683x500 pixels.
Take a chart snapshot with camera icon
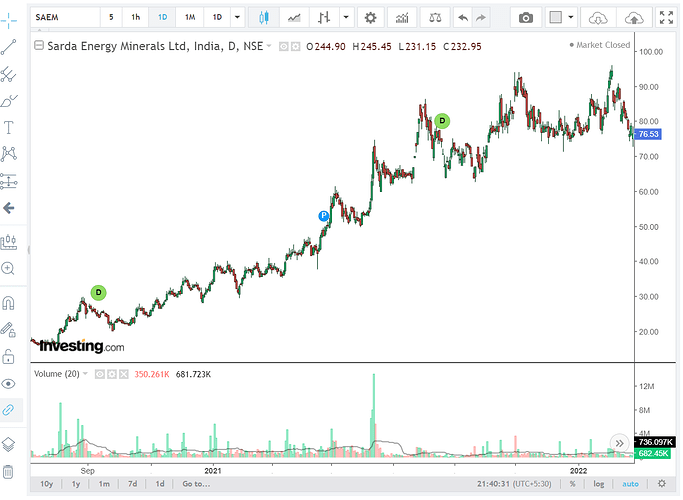click(x=526, y=17)
